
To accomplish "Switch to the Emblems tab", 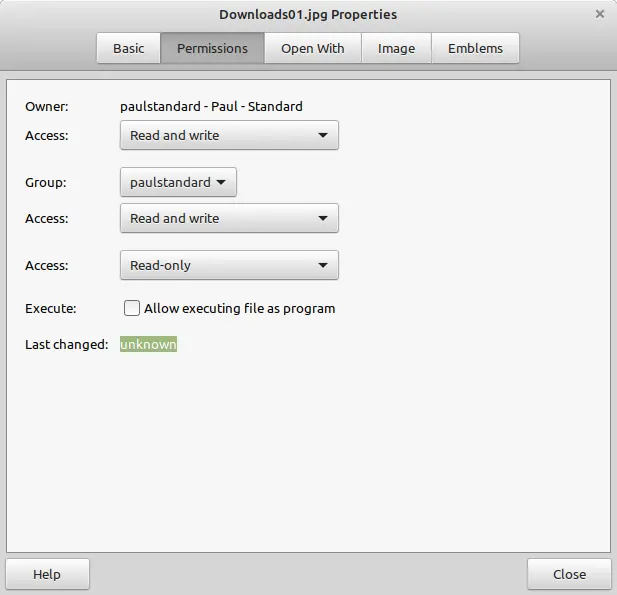I will [475, 48].
